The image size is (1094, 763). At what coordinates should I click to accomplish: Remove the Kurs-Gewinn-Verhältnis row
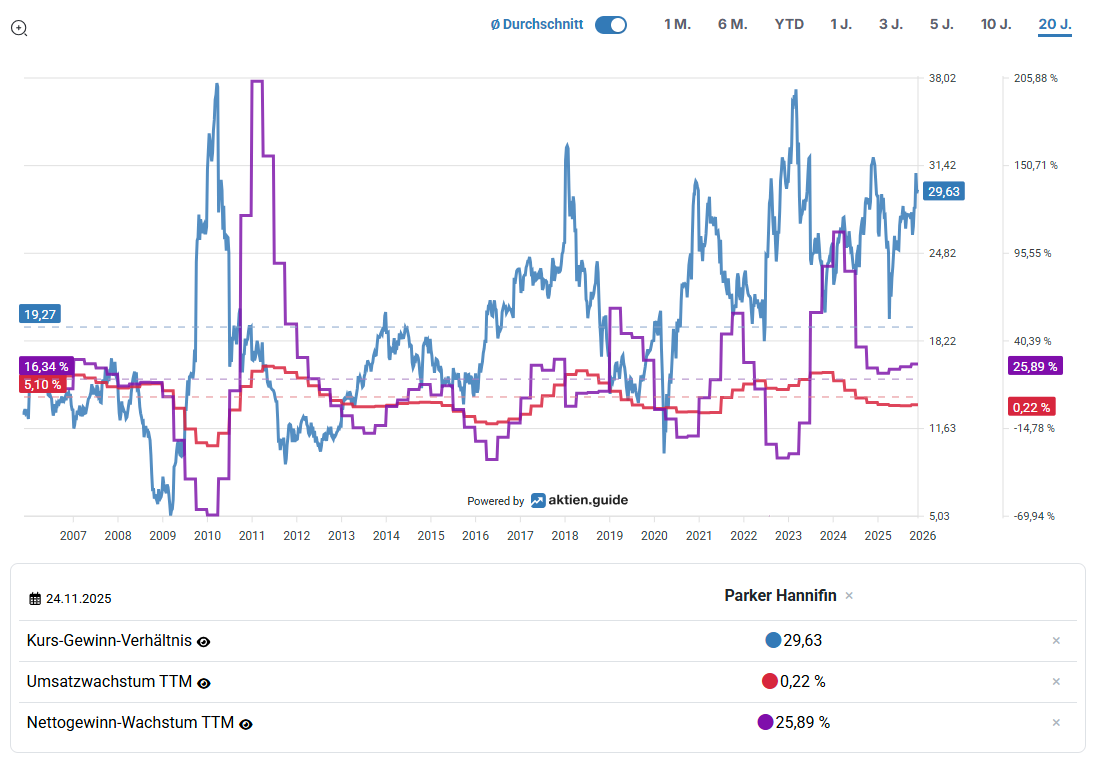click(1055, 641)
